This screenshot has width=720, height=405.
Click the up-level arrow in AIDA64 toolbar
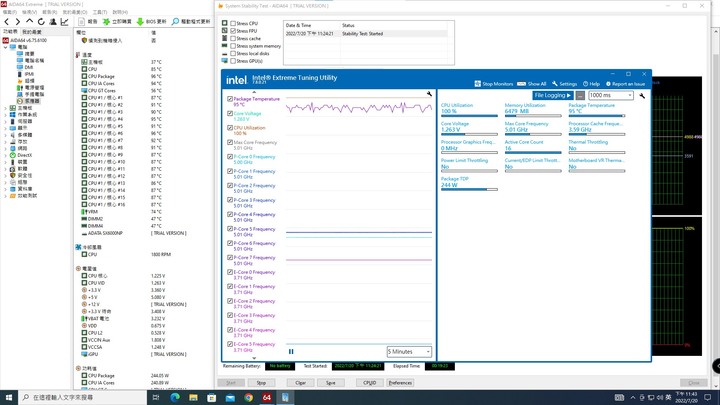pyautogui.click(x=29, y=22)
